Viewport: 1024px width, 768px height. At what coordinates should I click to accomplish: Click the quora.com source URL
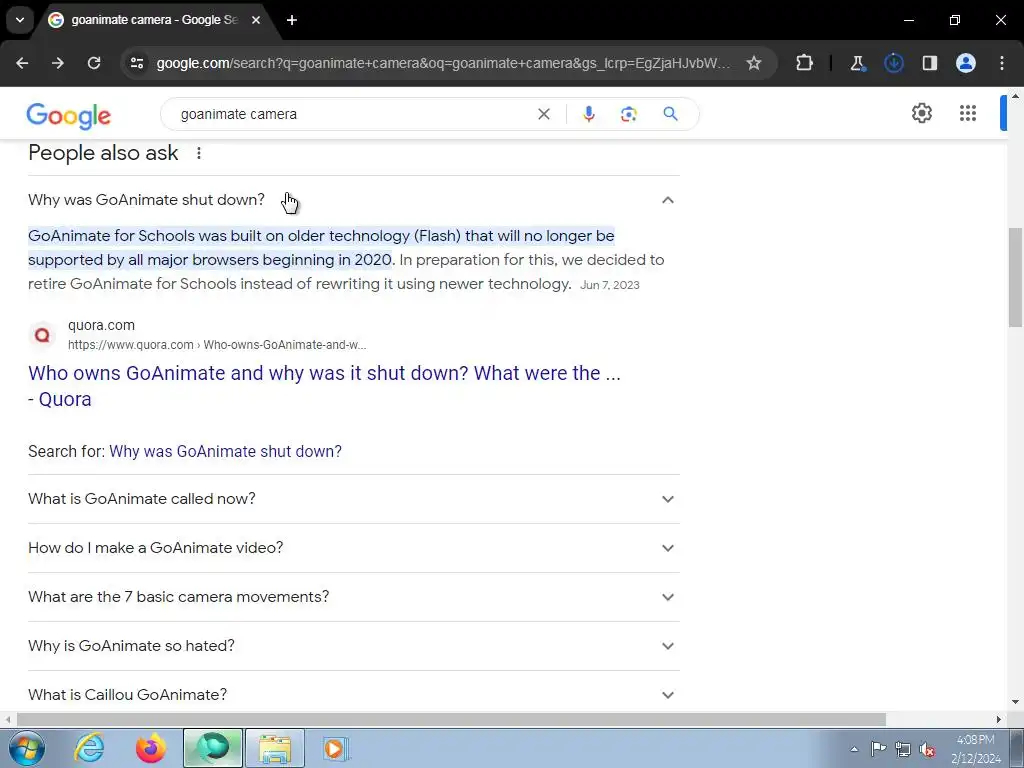tap(217, 345)
